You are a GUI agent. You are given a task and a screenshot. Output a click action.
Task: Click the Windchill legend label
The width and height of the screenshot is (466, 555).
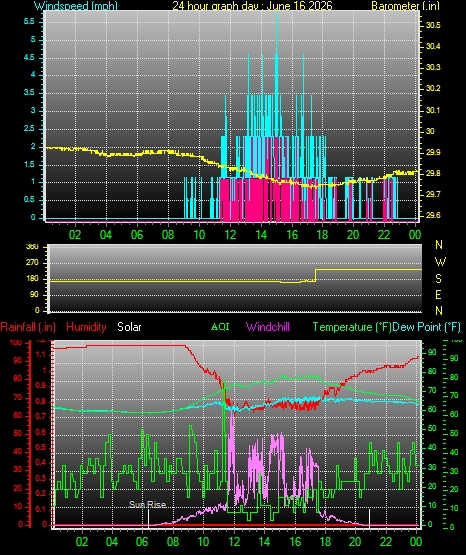point(267,327)
